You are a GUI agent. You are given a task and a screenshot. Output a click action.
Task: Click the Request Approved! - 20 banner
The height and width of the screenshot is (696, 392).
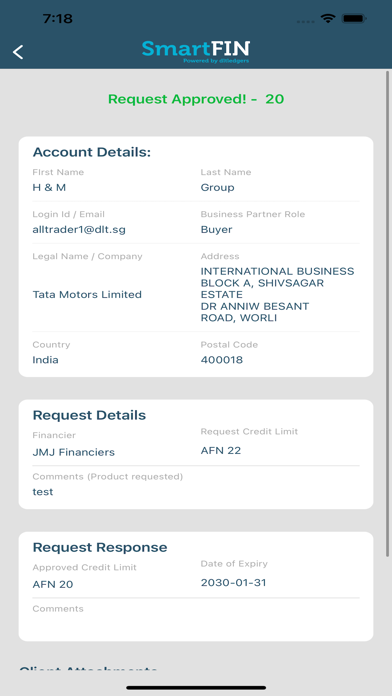pyautogui.click(x=196, y=99)
